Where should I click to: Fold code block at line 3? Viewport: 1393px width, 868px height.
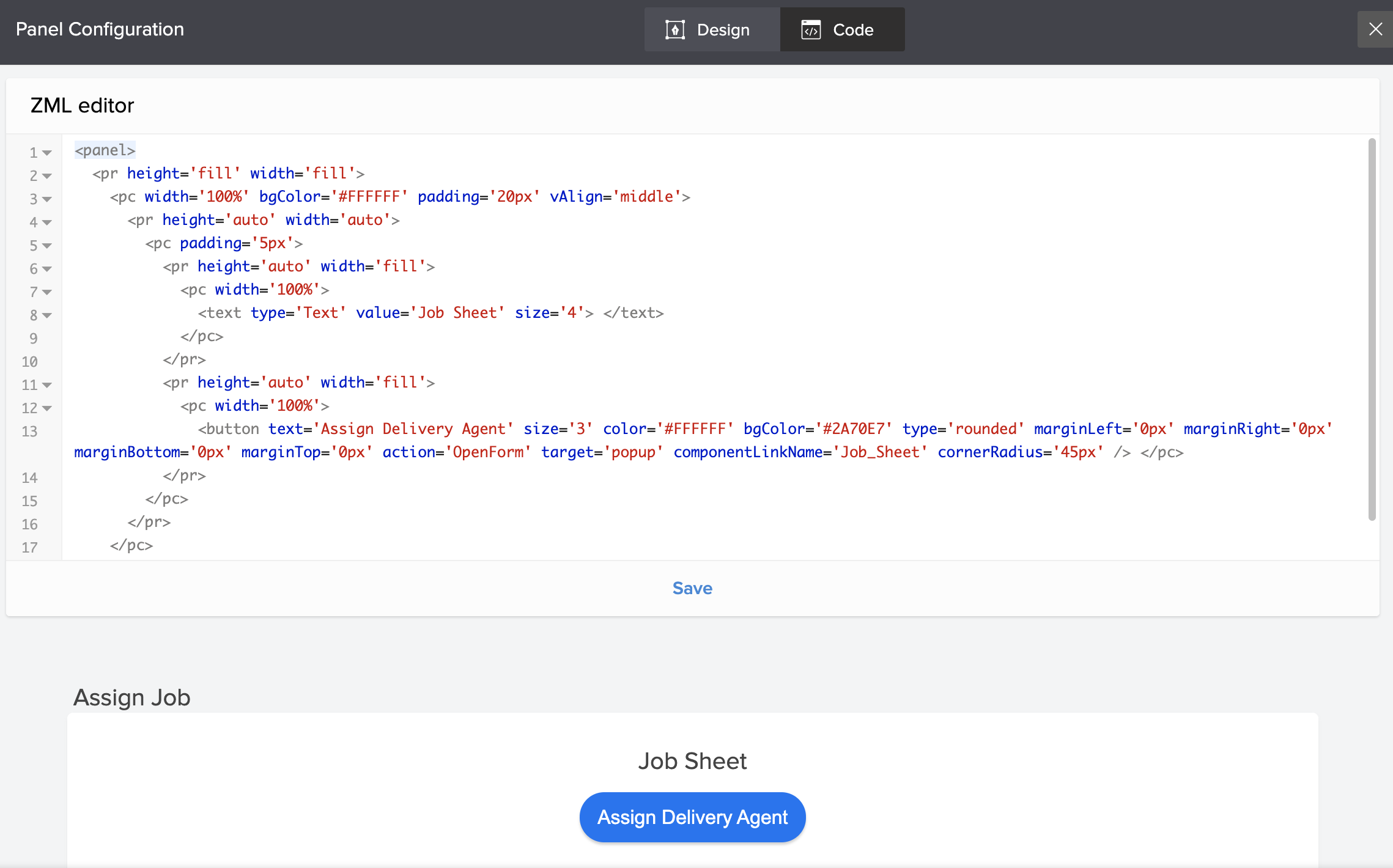click(47, 199)
